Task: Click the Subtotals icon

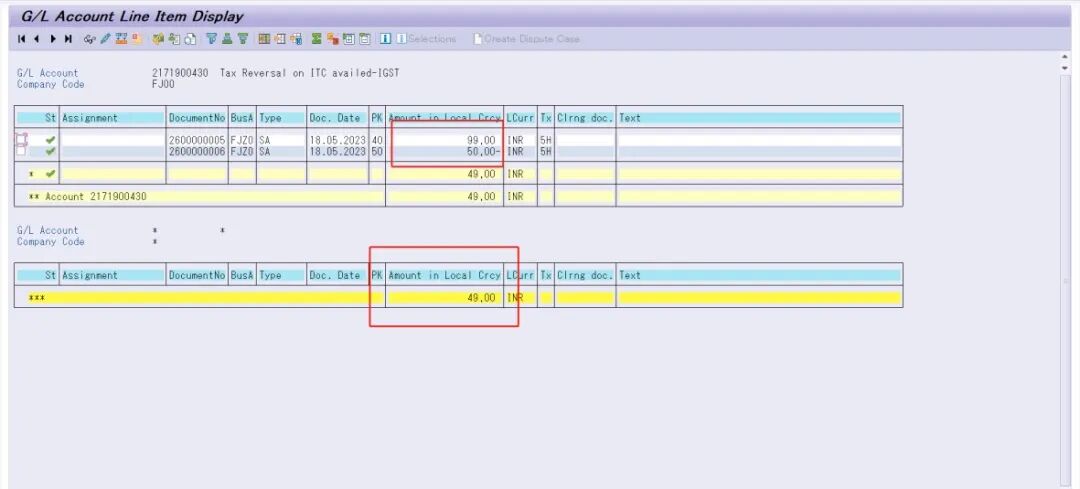Action: (x=332, y=39)
